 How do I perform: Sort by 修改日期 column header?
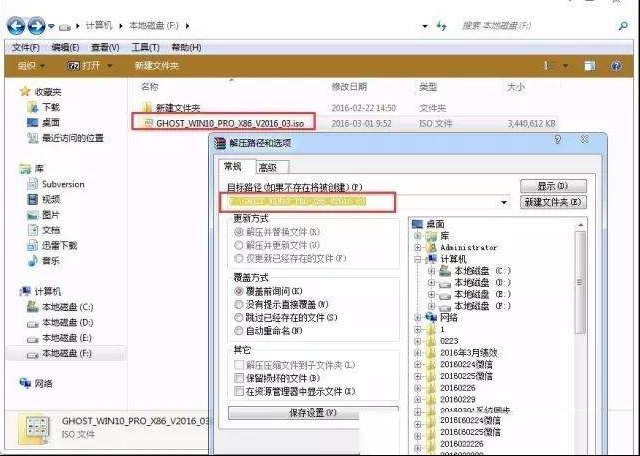tap(349, 87)
